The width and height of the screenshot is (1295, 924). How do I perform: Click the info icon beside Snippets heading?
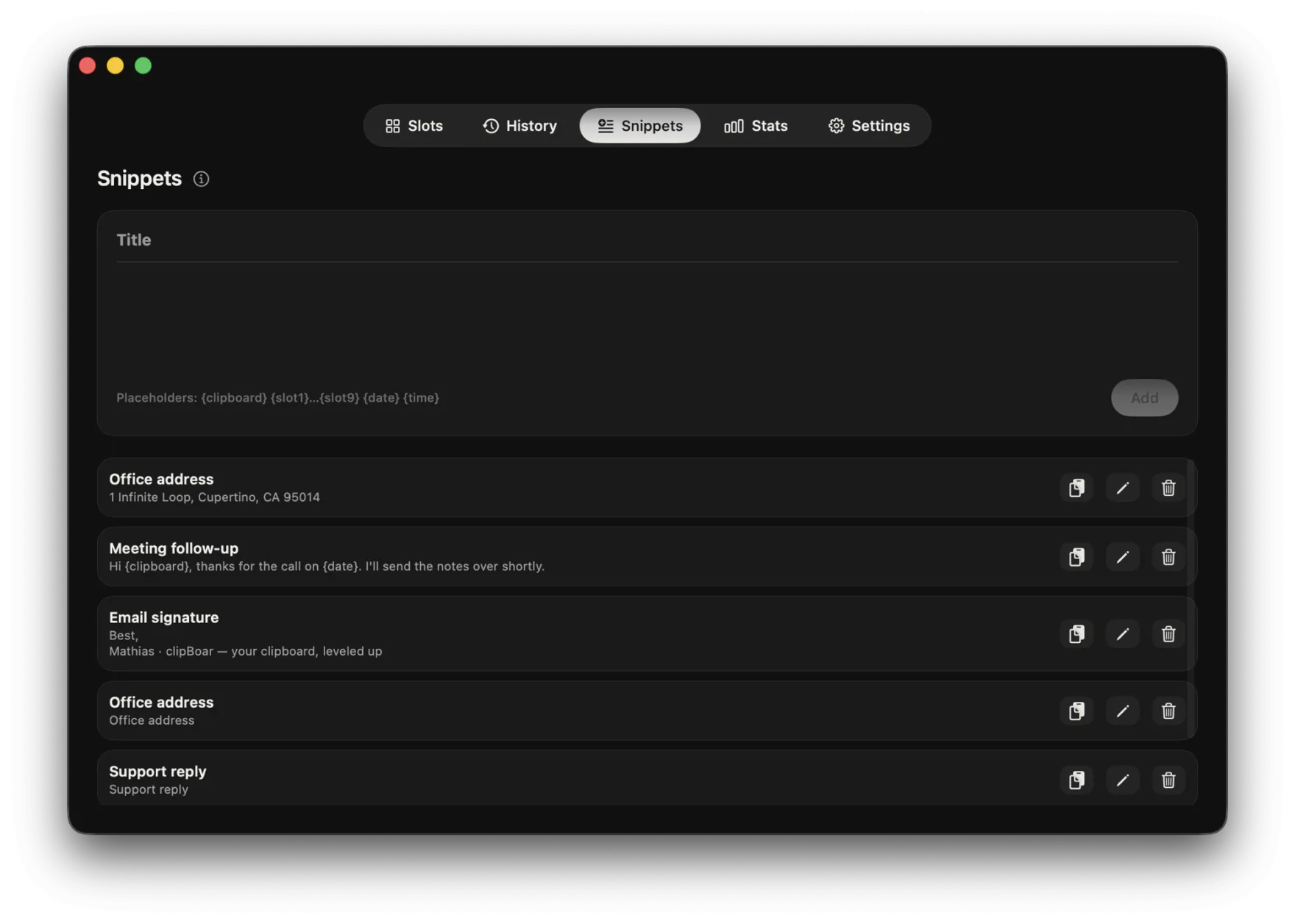pyautogui.click(x=201, y=179)
